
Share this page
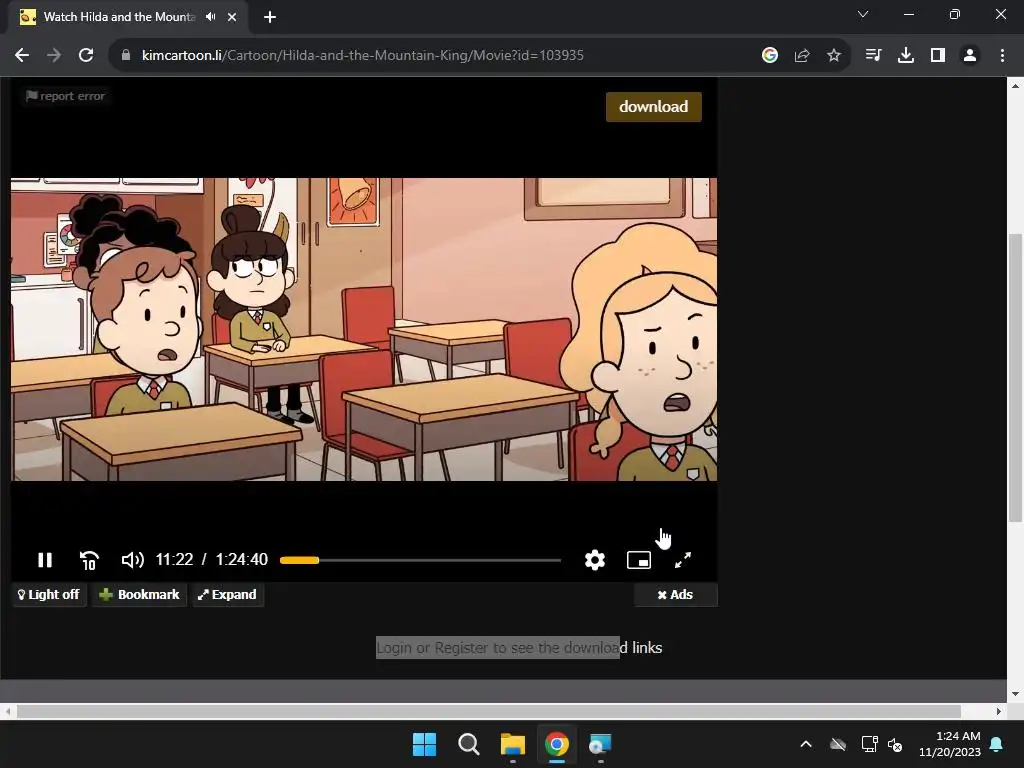coord(802,55)
